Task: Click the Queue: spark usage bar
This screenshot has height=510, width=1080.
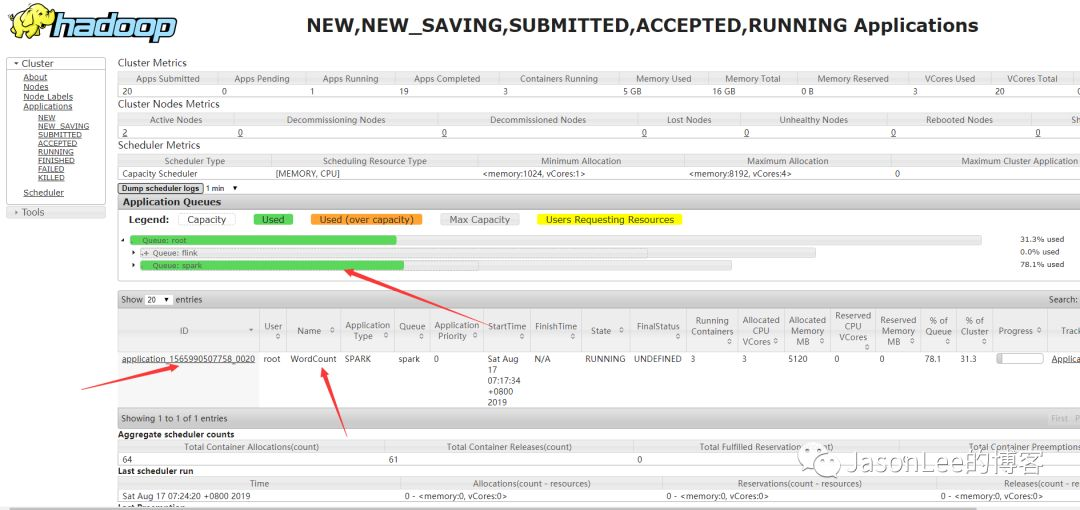Action: (435, 265)
